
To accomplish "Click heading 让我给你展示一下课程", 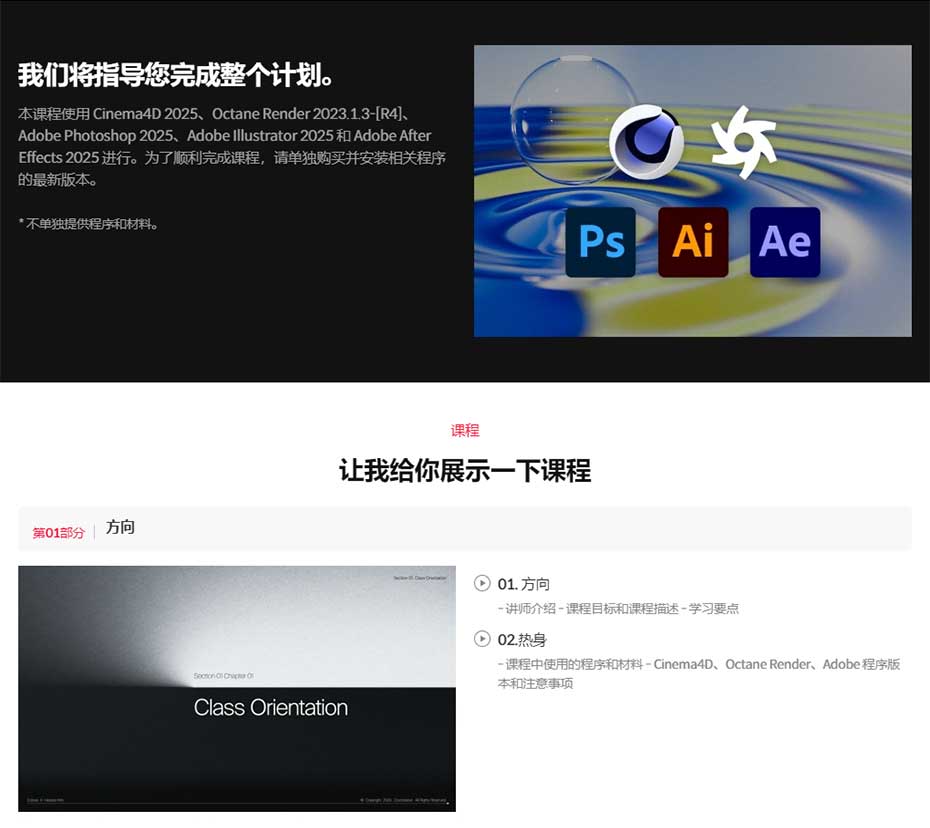I will 464,471.
